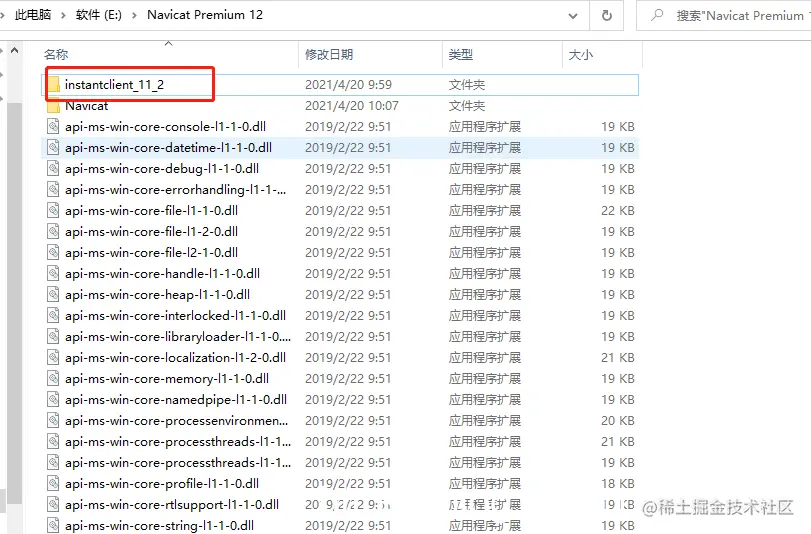Refresh the Navicat Premium 12 folder
811x534 pixels.
(x=607, y=16)
